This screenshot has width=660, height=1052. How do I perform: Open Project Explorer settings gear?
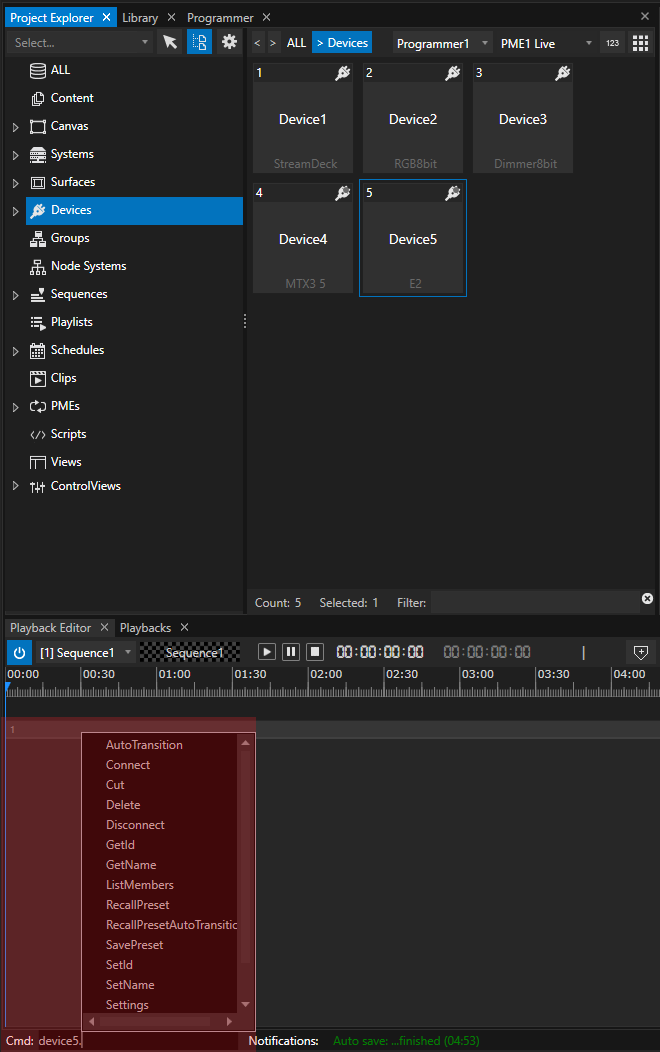tap(229, 42)
